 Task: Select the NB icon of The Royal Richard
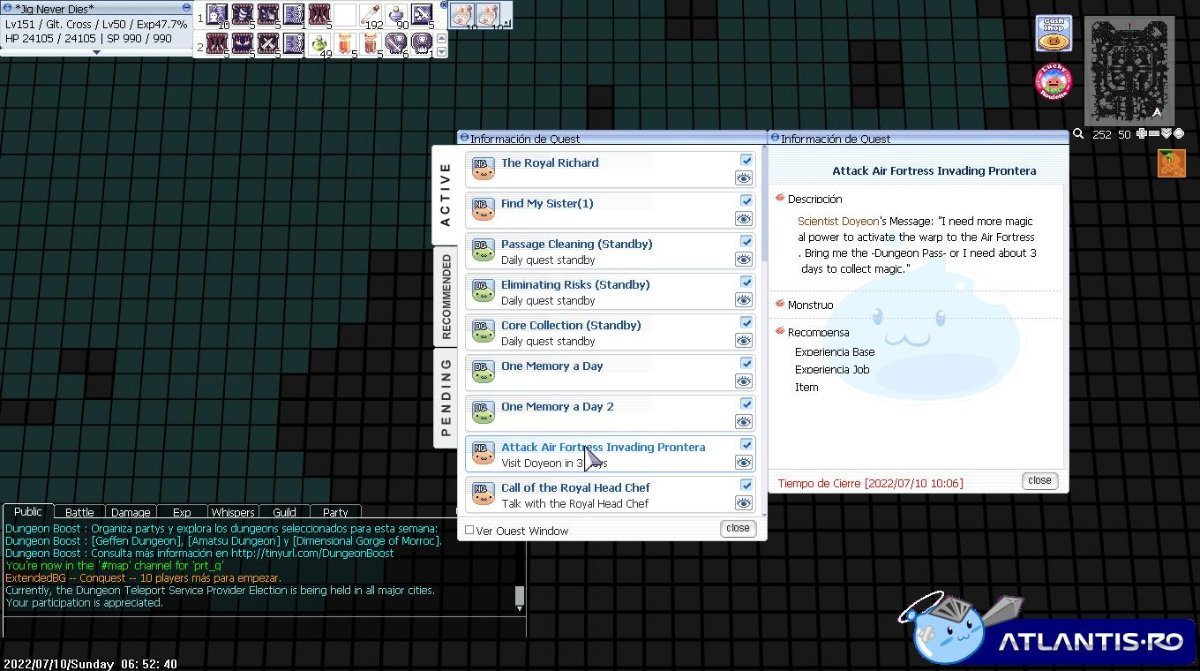484,168
